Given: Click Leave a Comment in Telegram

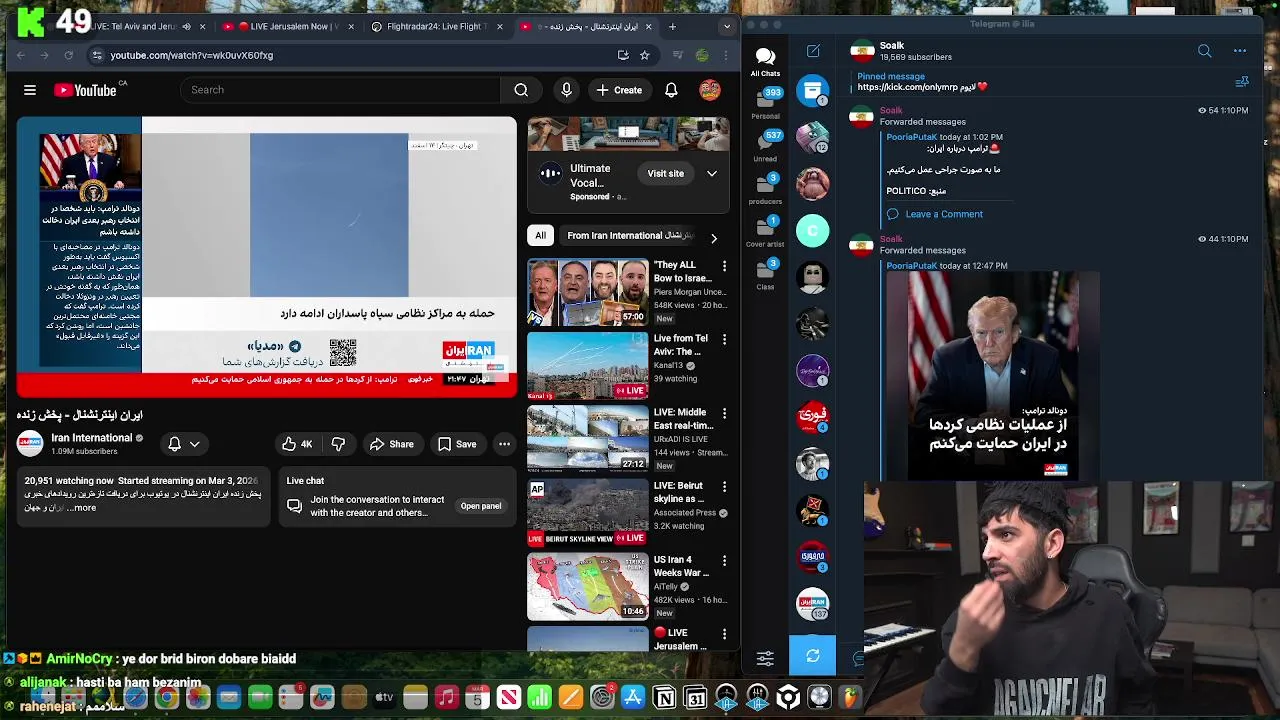Looking at the screenshot, I should (934, 214).
